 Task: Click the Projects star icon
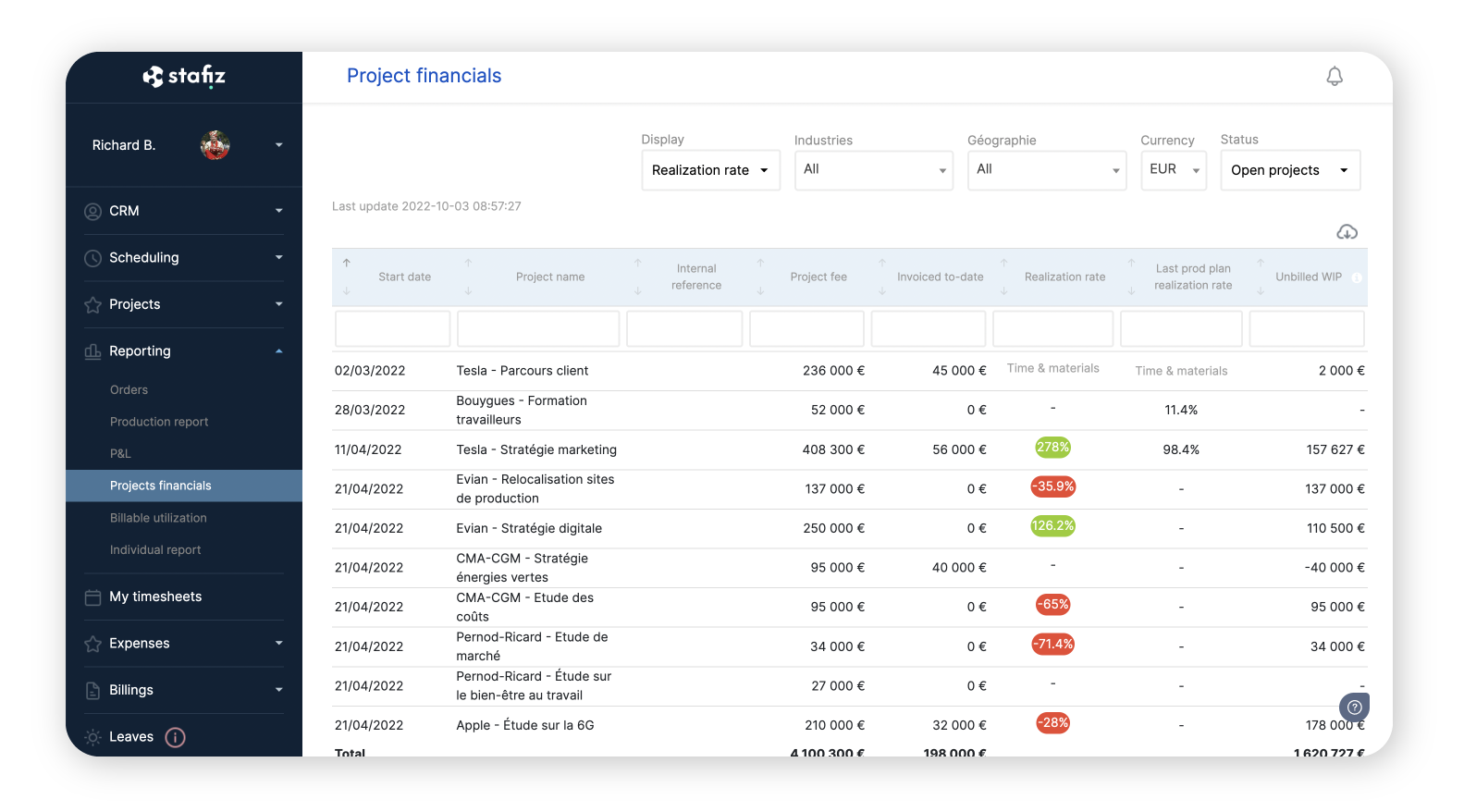(x=92, y=305)
